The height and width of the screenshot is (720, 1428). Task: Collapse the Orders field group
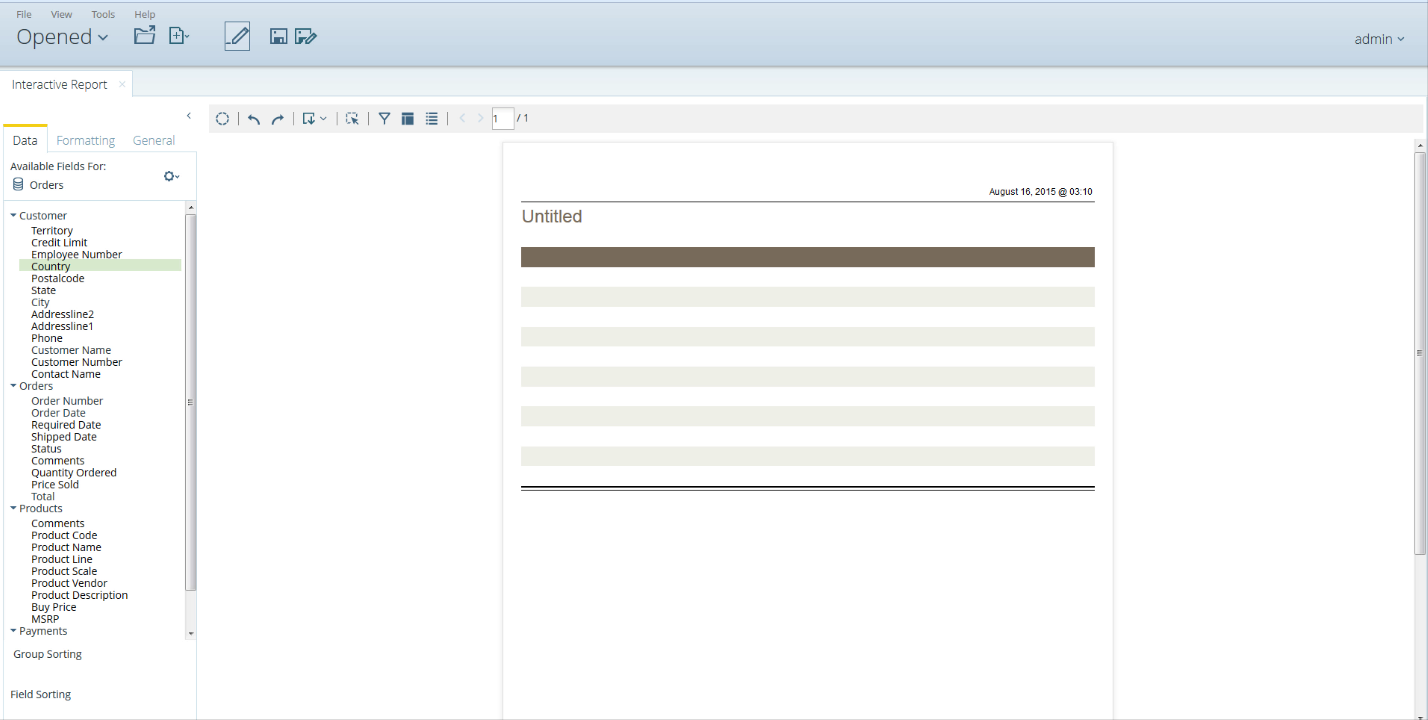pyautogui.click(x=14, y=385)
